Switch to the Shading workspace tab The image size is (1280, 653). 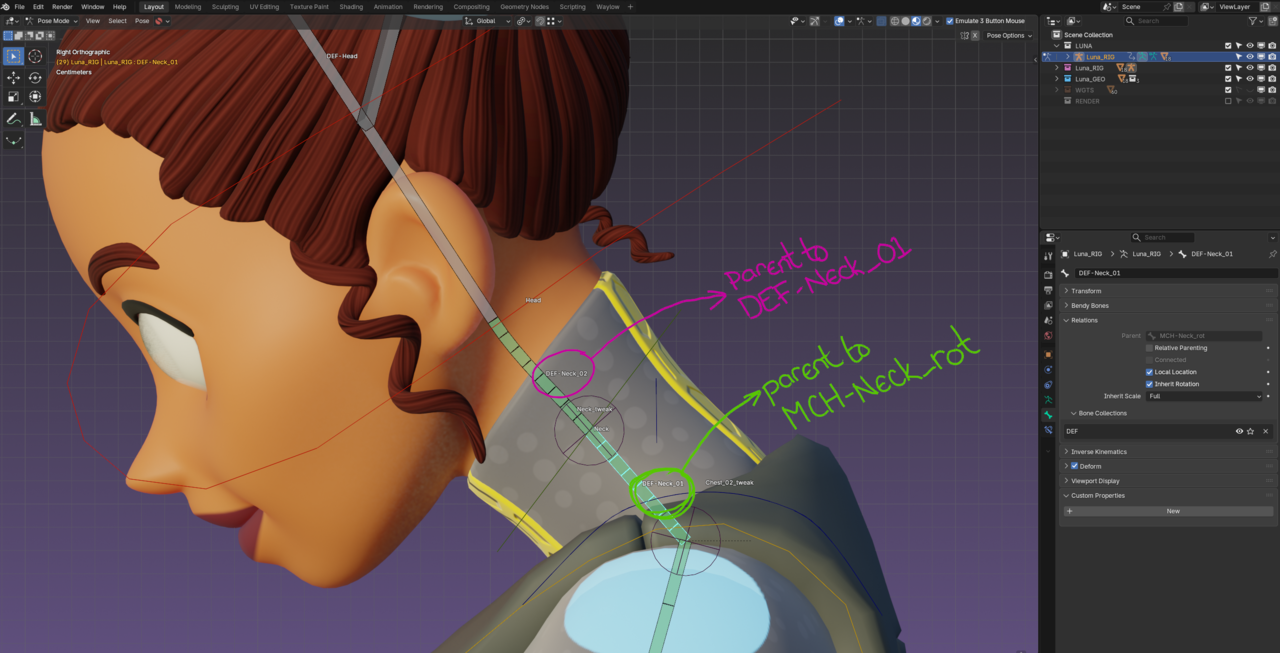(351, 6)
